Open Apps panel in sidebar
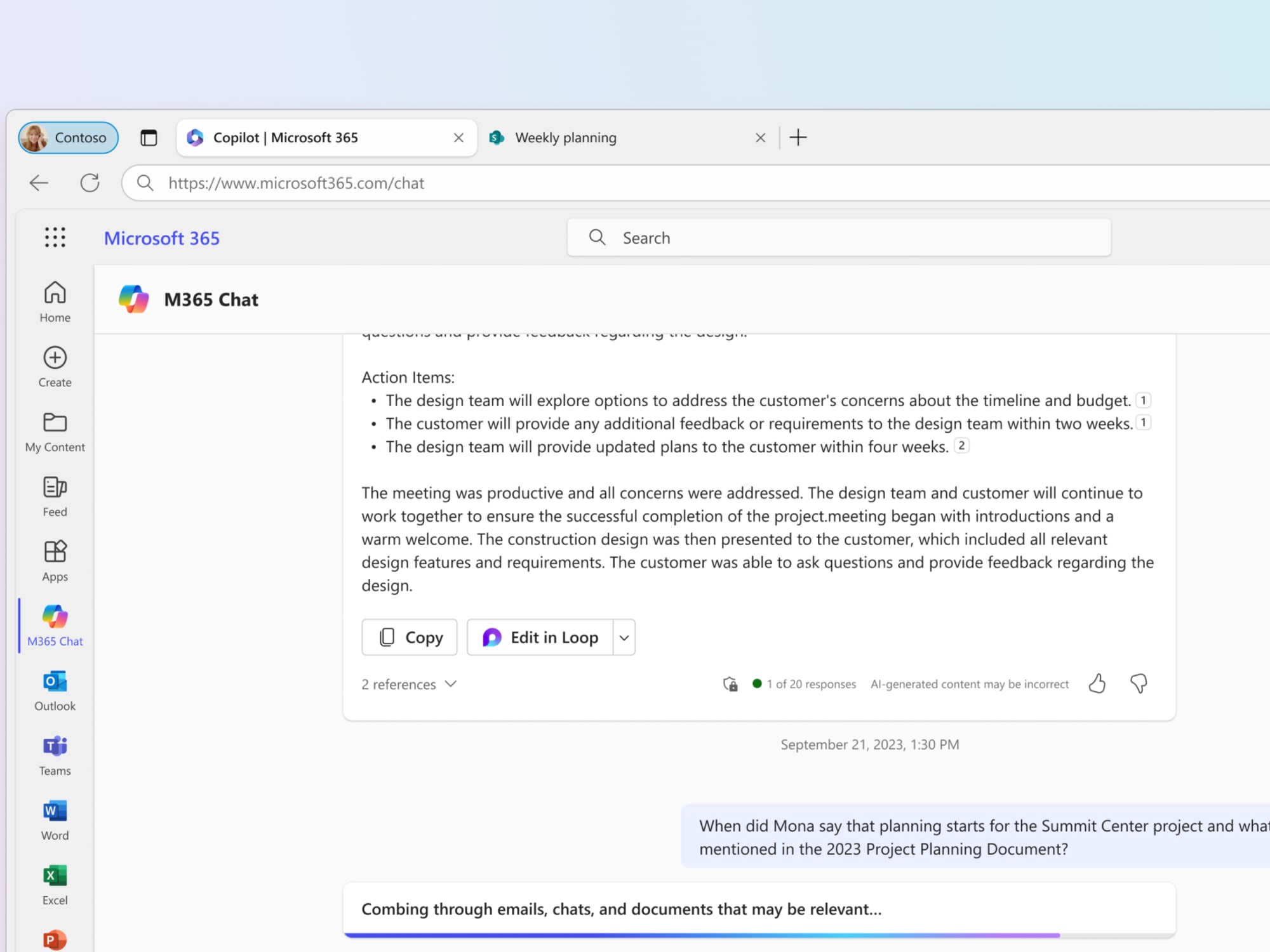 55,560
